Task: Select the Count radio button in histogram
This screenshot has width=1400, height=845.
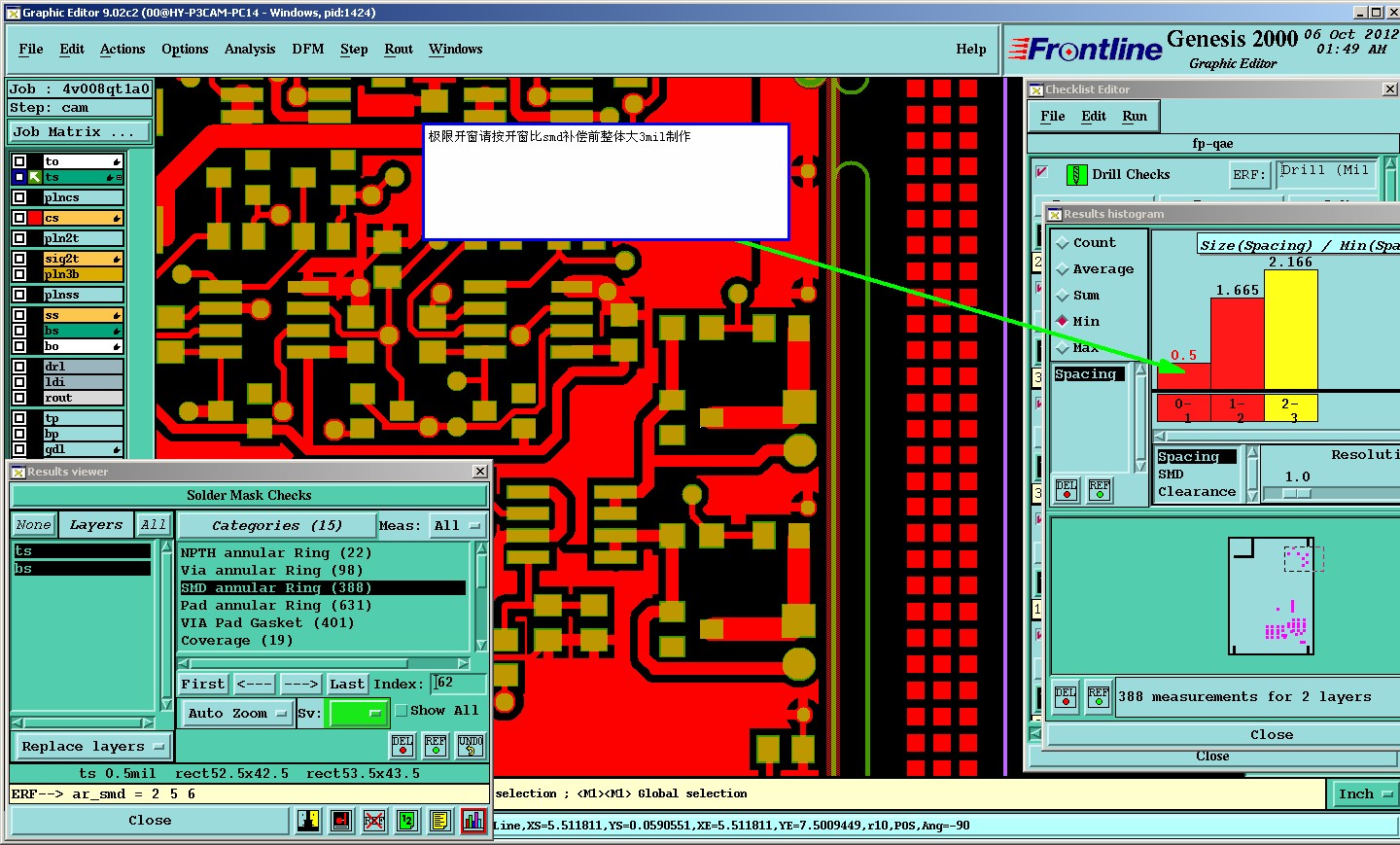Action: pos(1063,244)
